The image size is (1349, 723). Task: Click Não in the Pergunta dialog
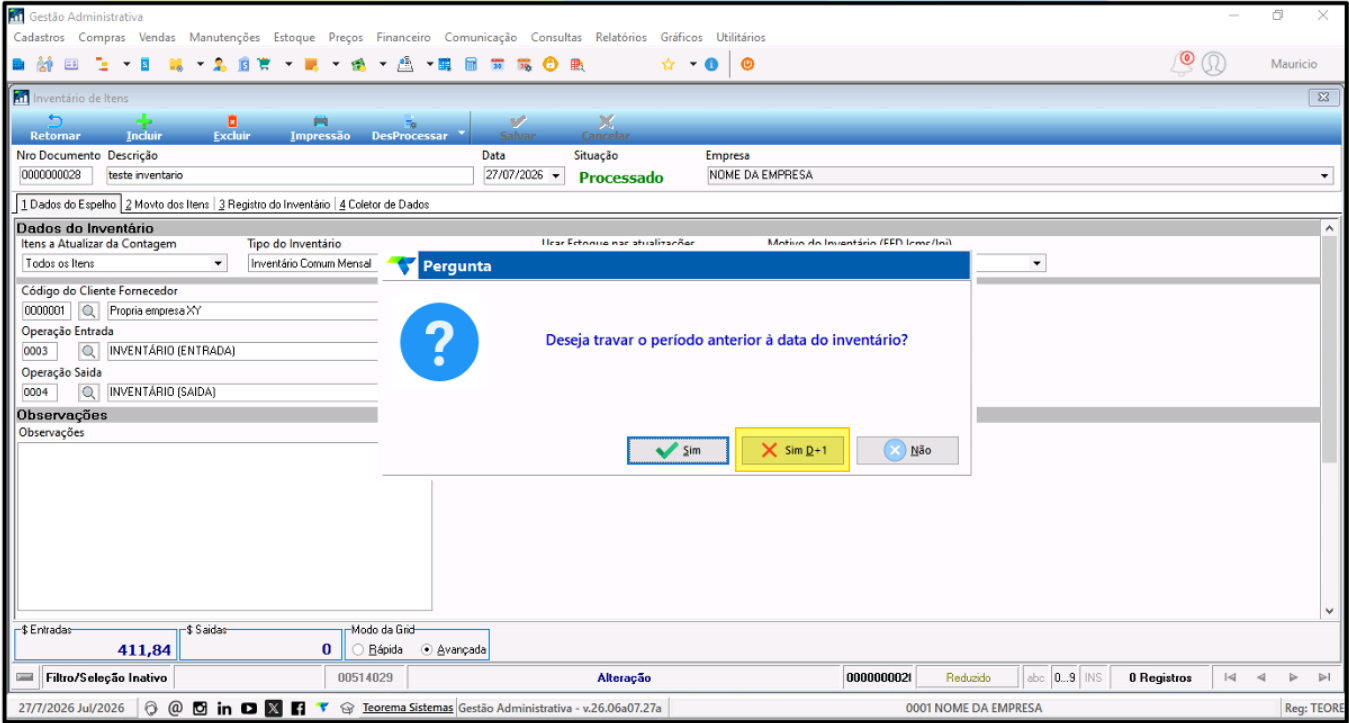907,451
